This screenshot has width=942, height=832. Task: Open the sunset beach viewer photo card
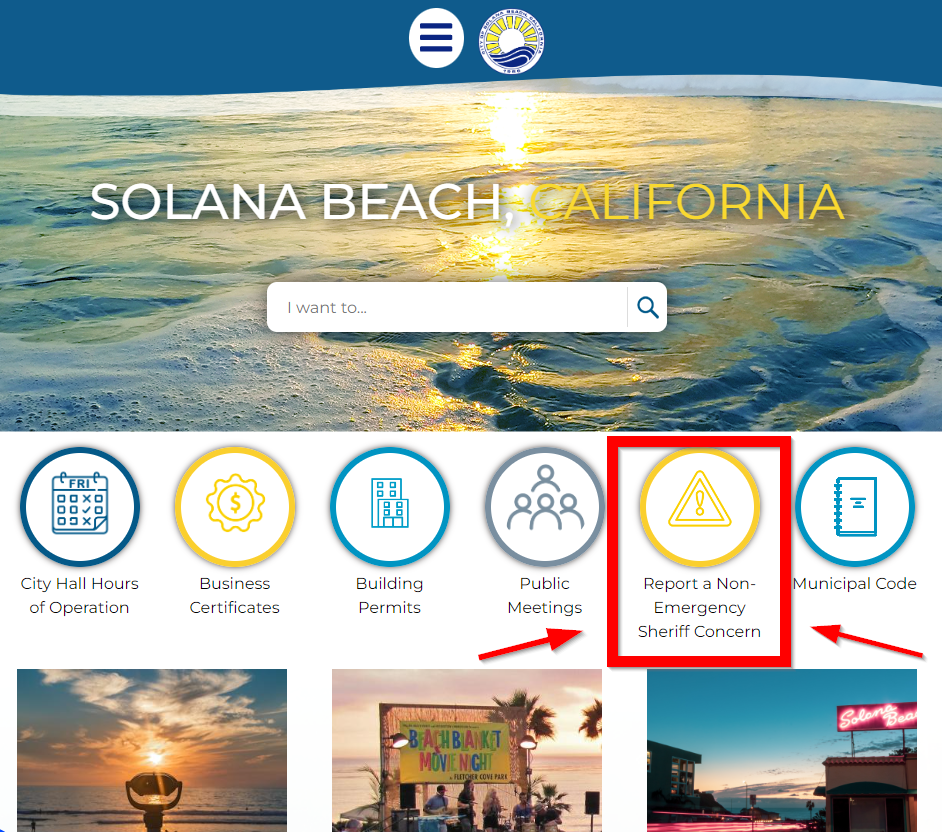[152, 750]
